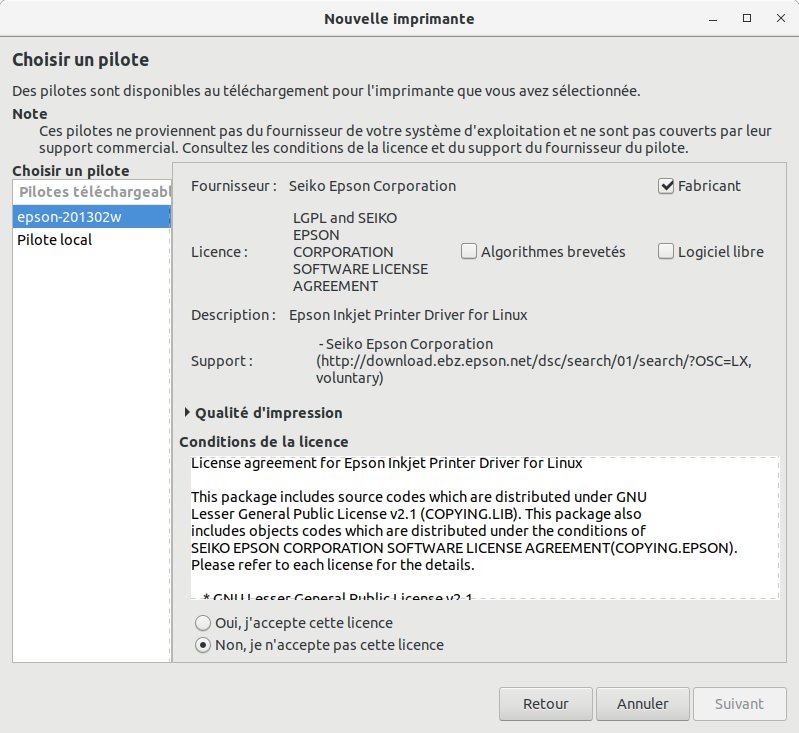799x733 pixels.
Task: Click the Conditions de la licence heading
Action: [264, 442]
